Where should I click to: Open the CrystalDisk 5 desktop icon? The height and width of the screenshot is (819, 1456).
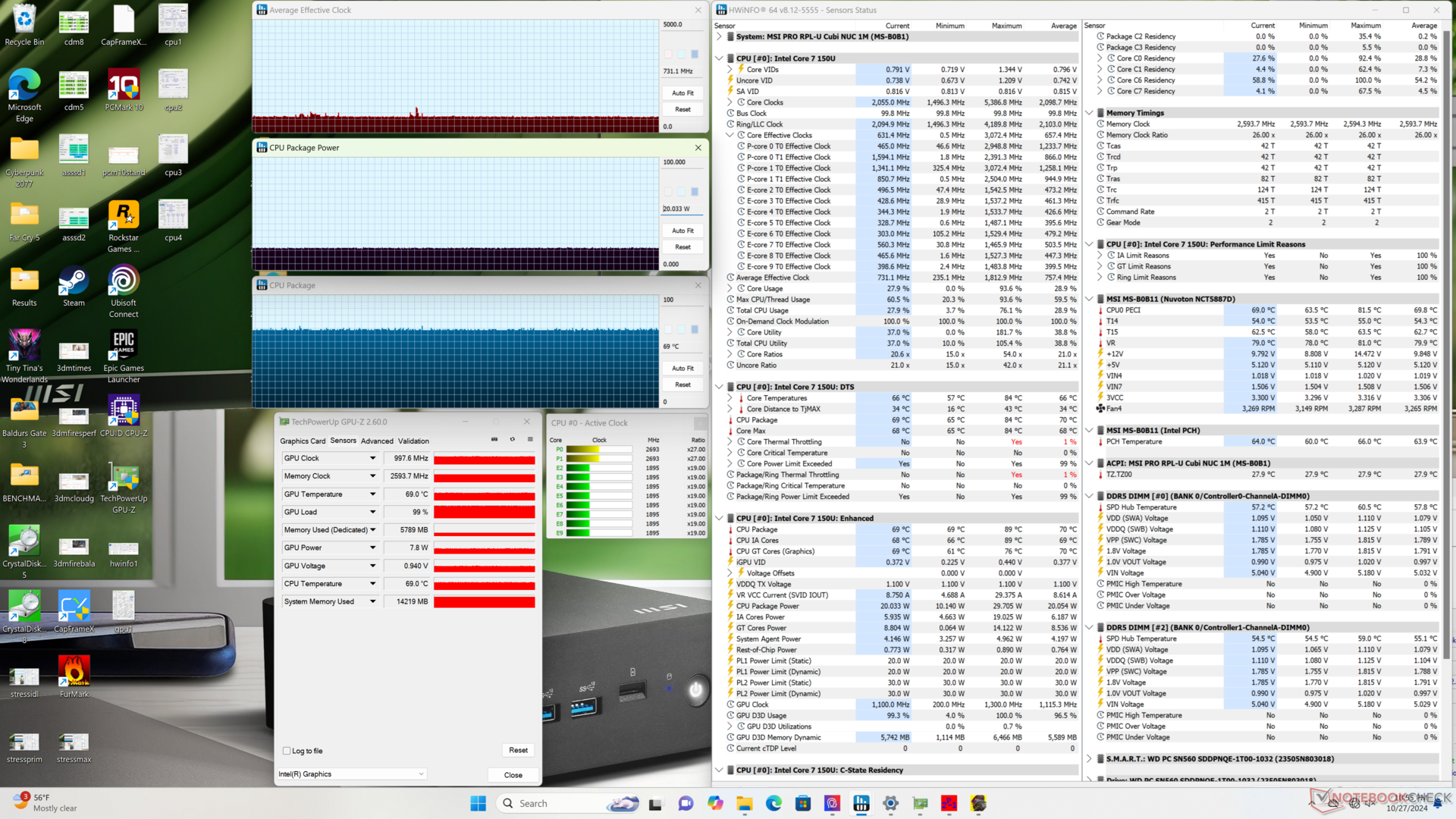24,552
